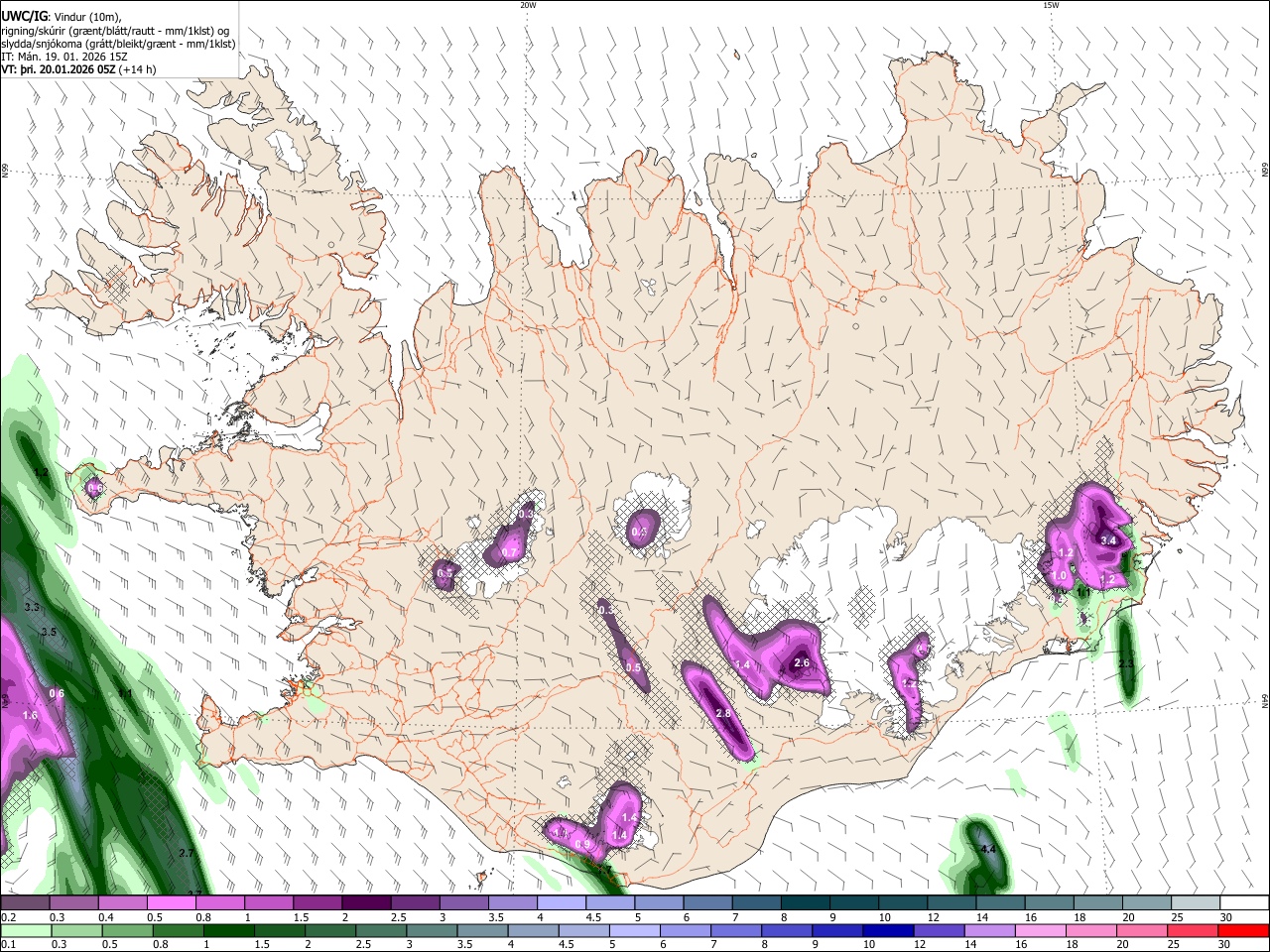1270x952 pixels.
Task: Click the 1.0 snowfall value in the east
Action: (1060, 575)
